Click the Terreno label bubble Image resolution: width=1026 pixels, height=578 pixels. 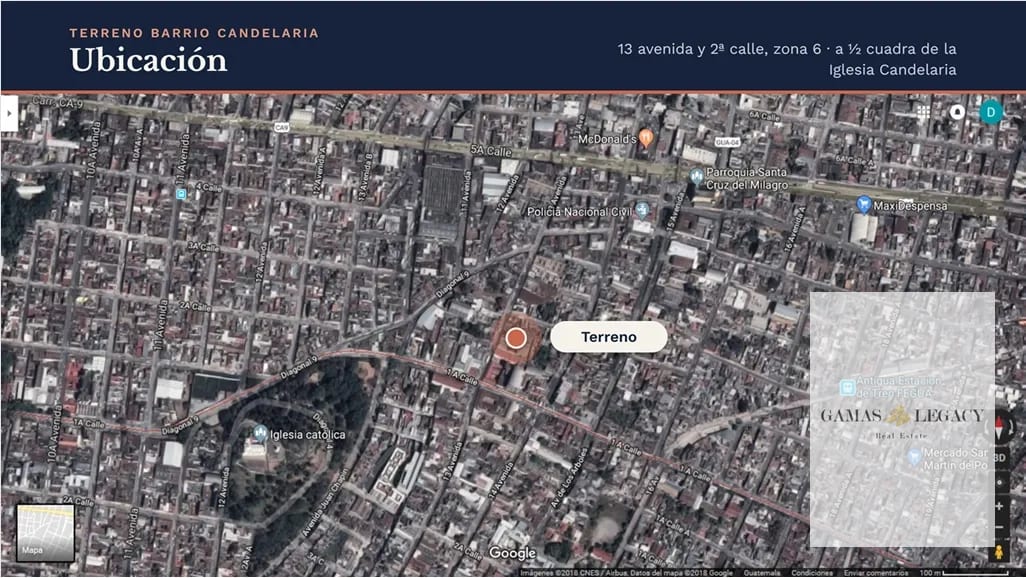click(x=609, y=336)
